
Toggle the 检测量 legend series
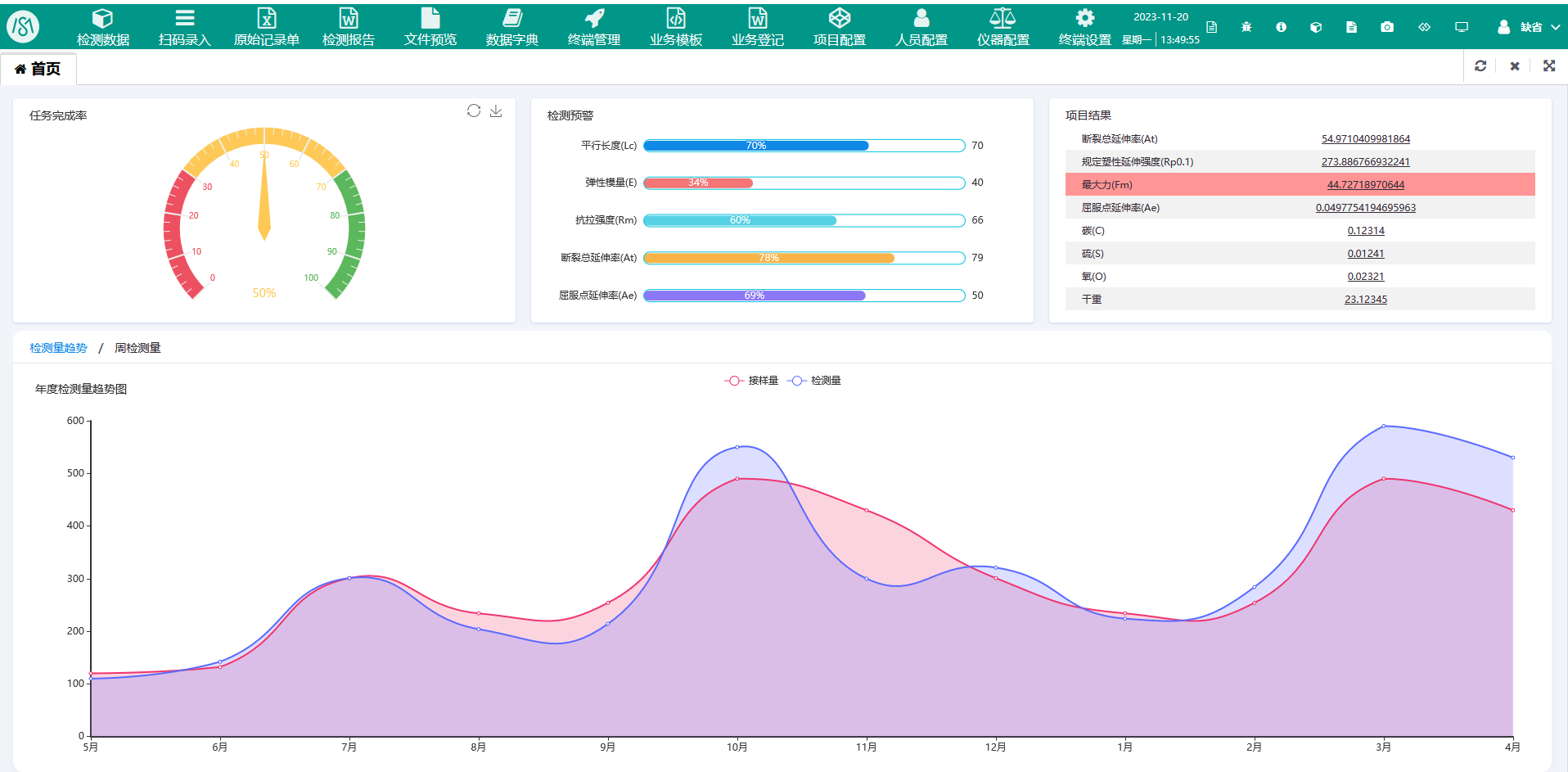click(x=814, y=381)
